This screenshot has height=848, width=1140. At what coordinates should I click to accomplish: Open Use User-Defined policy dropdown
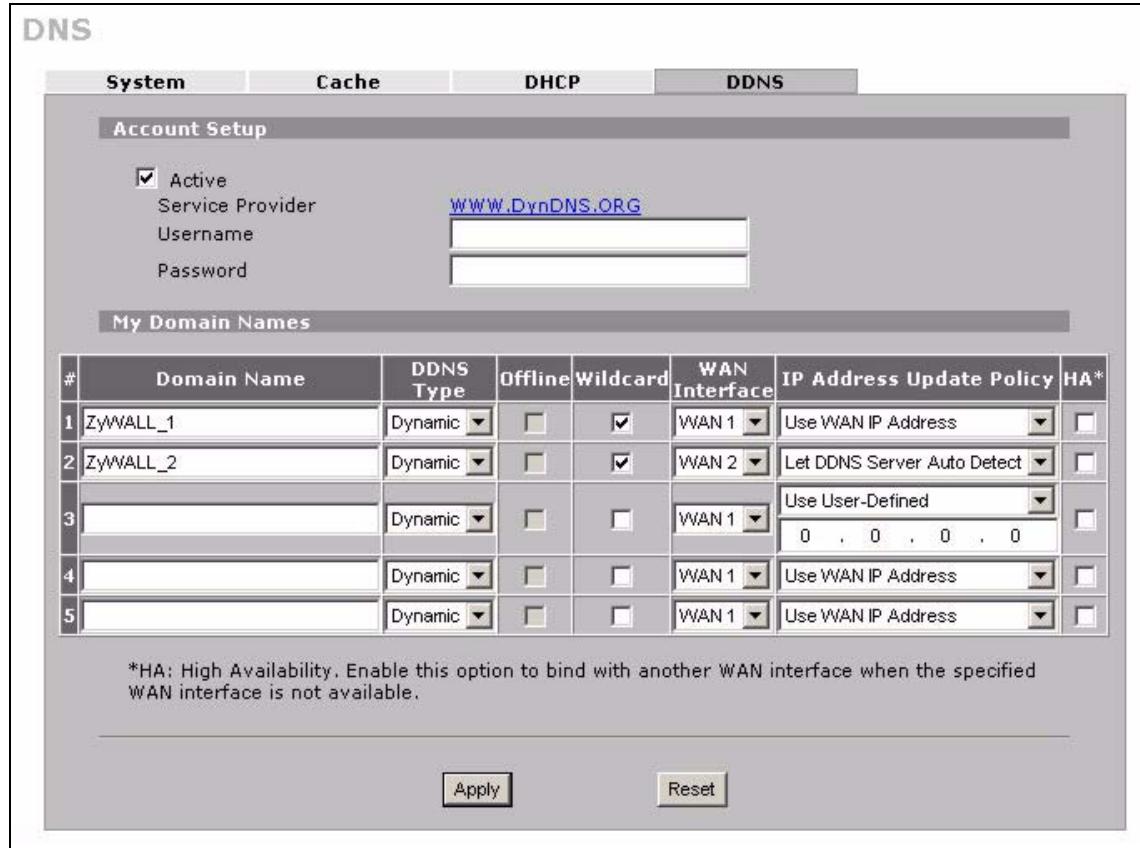(917, 501)
